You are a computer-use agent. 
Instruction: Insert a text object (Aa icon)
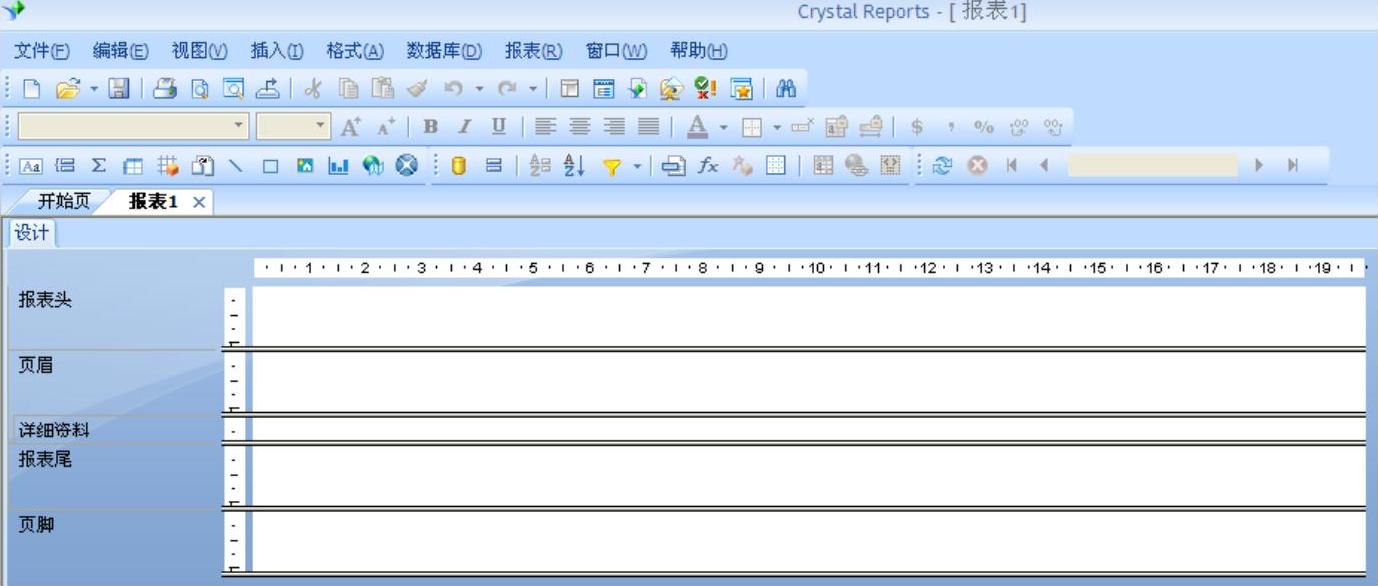[x=32, y=166]
